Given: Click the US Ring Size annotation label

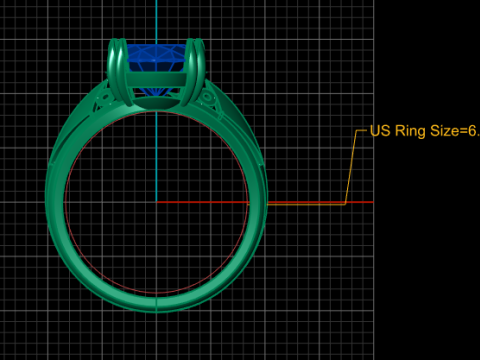Looking at the screenshot, I should pyautogui.click(x=425, y=131).
